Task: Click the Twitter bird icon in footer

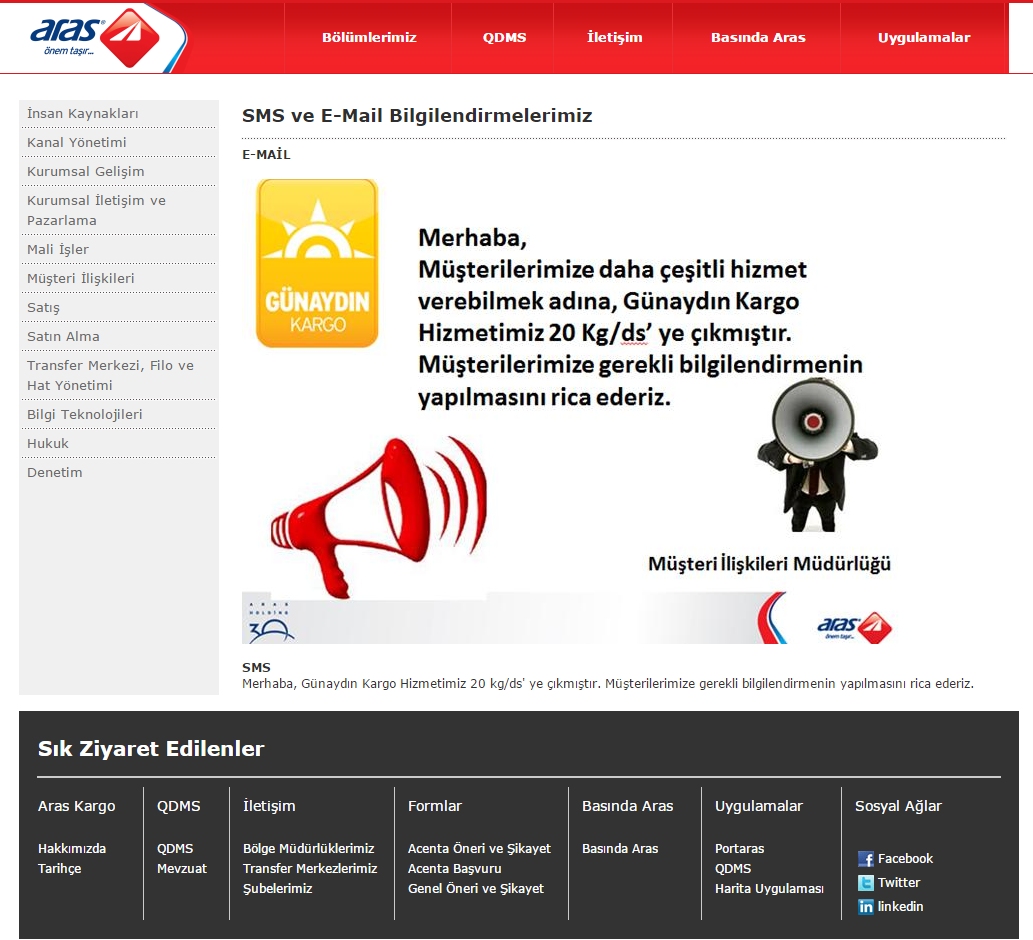Action: (866, 883)
